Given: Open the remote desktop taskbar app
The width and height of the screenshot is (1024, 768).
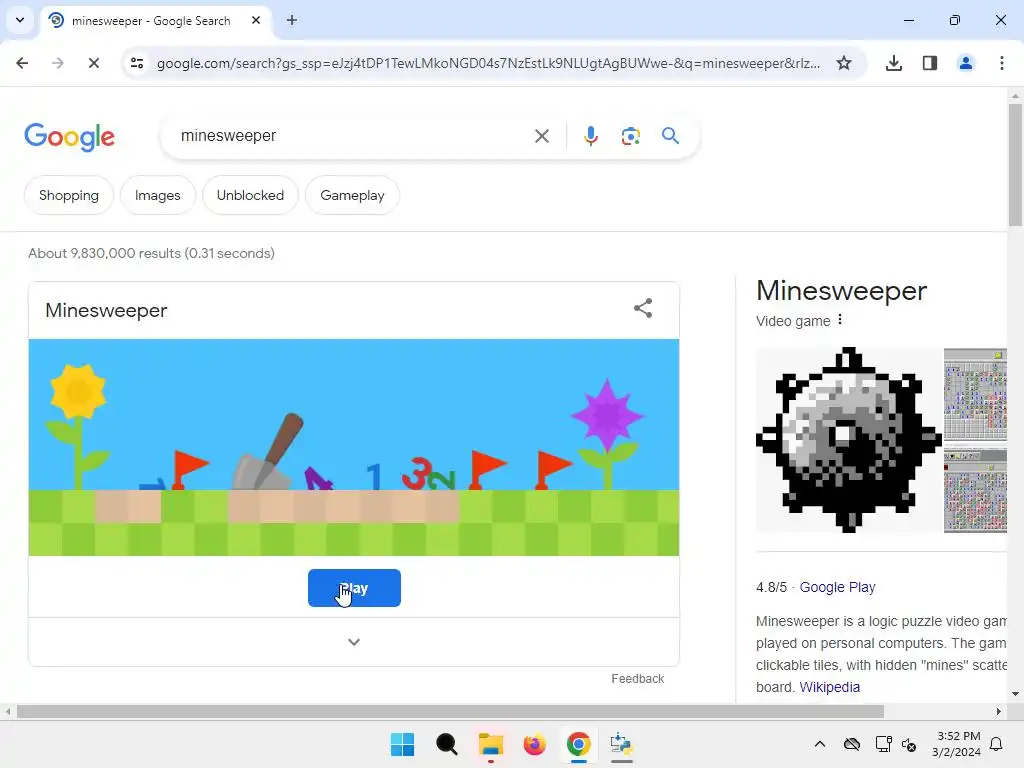Looking at the screenshot, I should tap(621, 744).
